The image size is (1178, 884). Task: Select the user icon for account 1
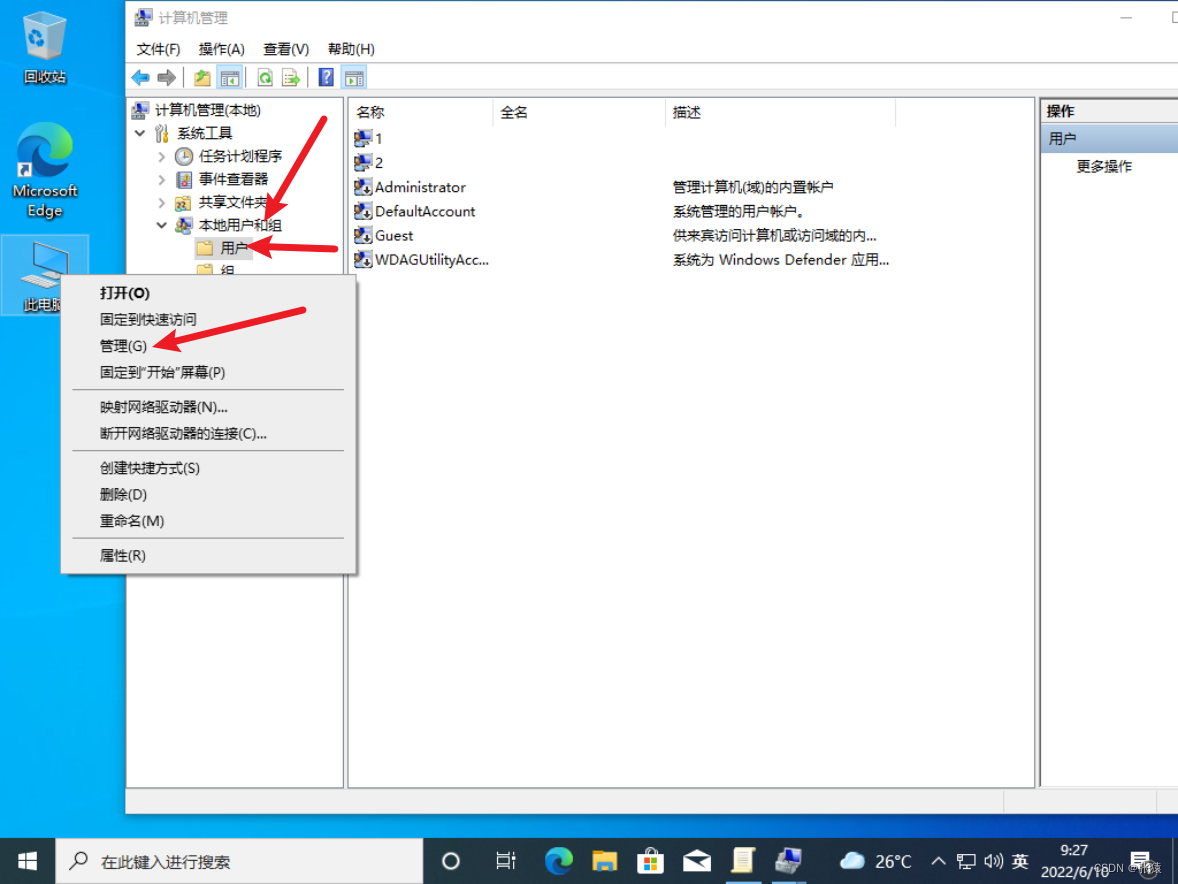coord(363,138)
